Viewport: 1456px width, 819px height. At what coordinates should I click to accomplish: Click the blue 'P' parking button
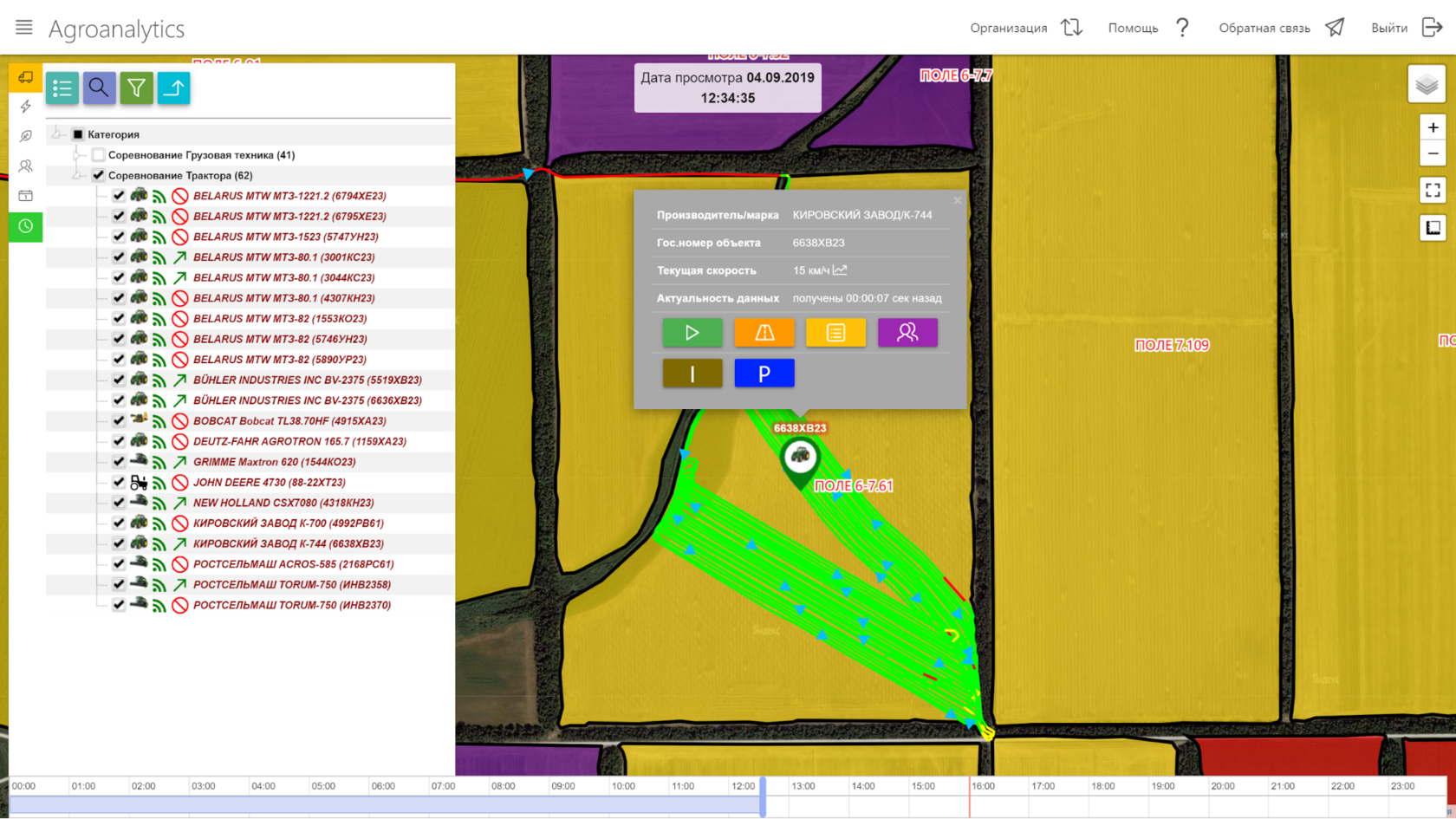click(x=764, y=374)
